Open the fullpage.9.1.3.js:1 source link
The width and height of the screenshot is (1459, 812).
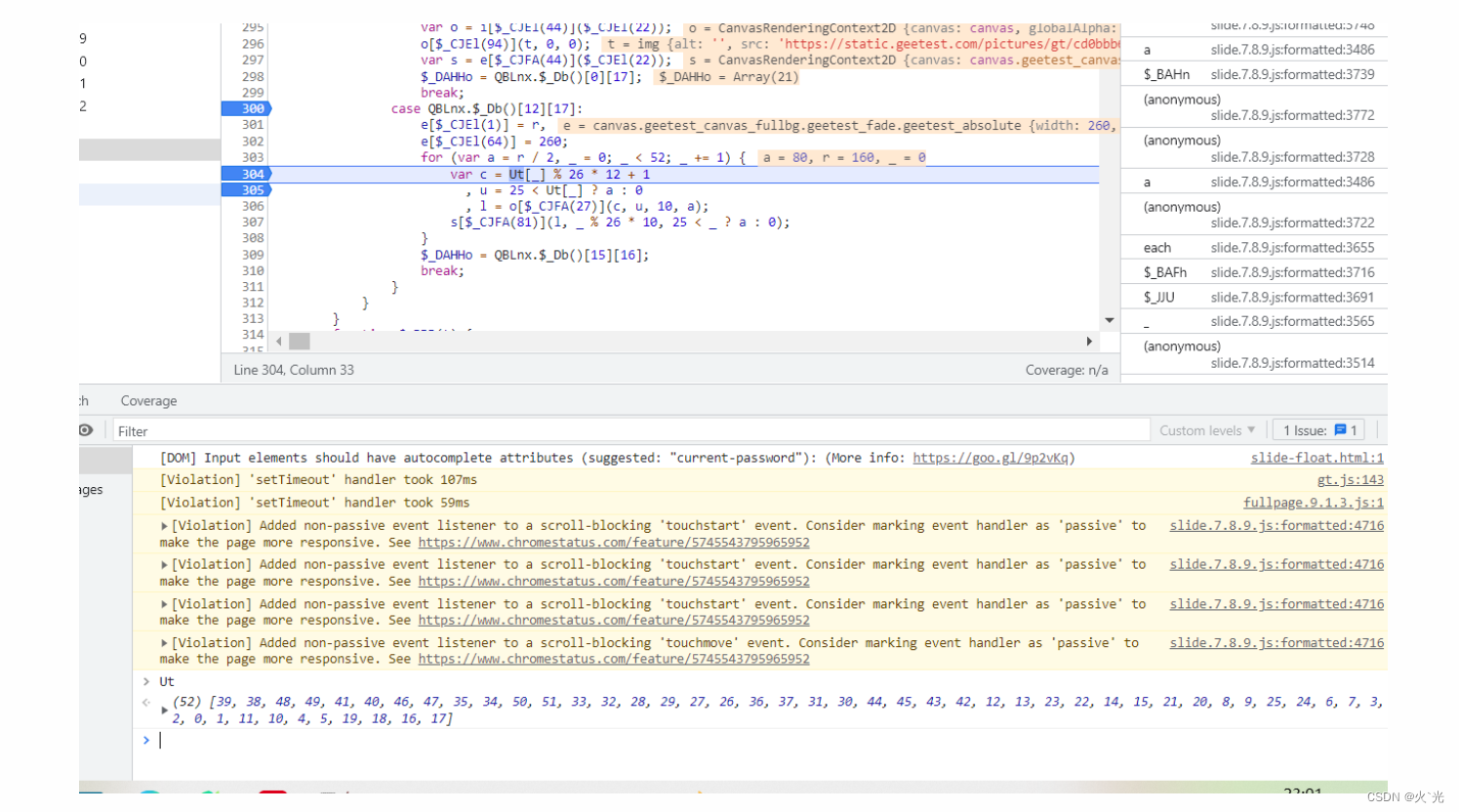pyautogui.click(x=1313, y=503)
